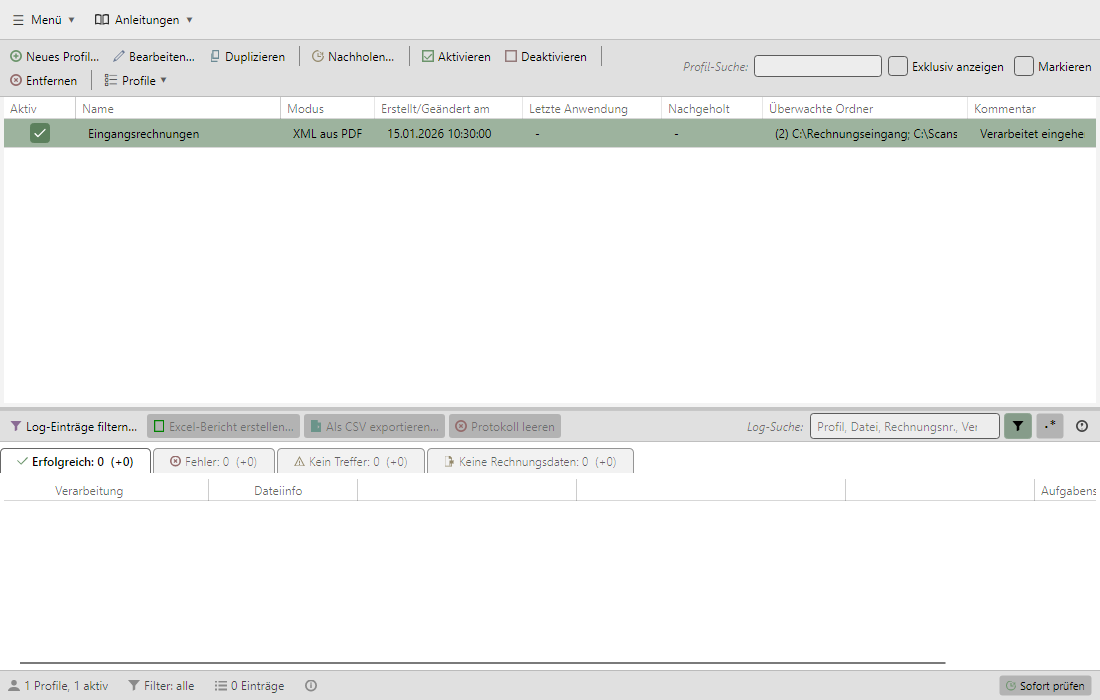Uncheck the Aktiv checkbox for Eingangsrechnungen

40,133
